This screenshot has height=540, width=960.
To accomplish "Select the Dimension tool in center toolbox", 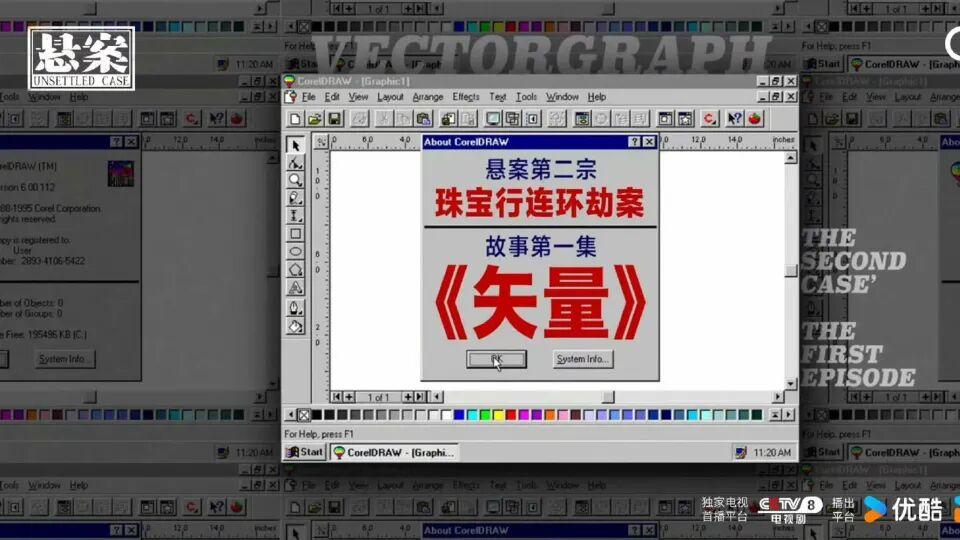I will pos(295,216).
